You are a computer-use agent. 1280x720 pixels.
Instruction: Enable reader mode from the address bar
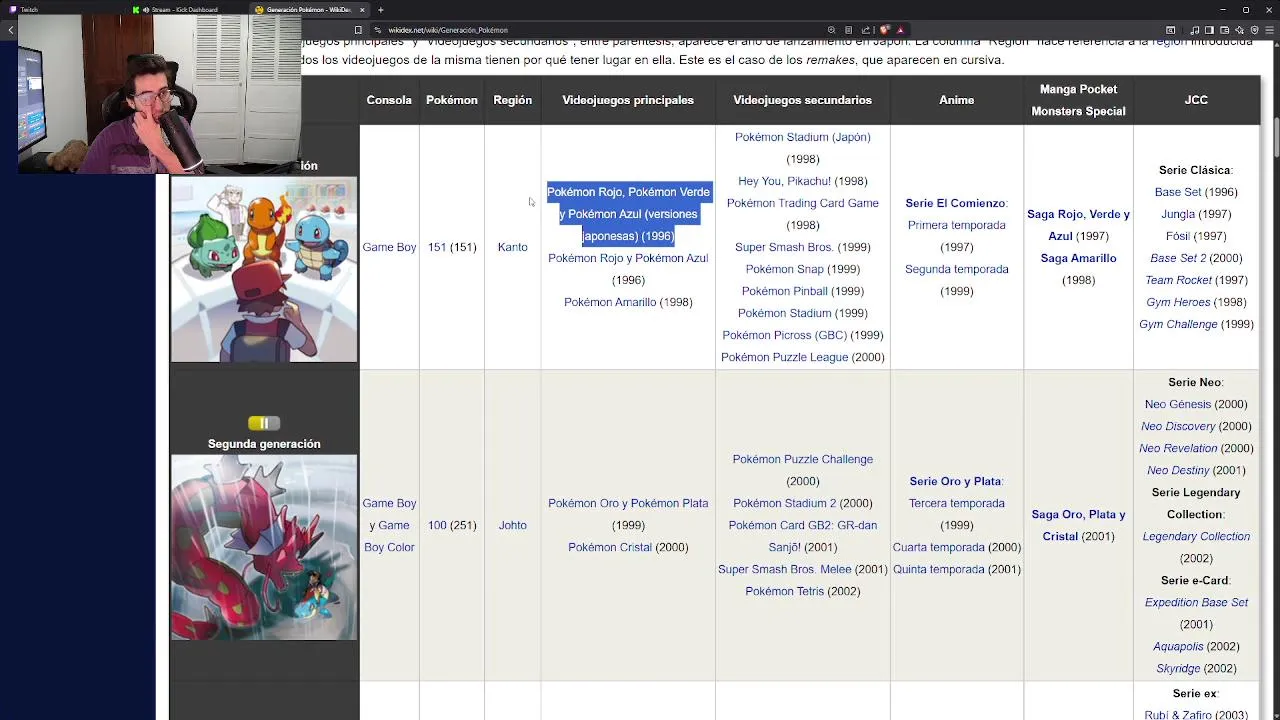coord(848,30)
